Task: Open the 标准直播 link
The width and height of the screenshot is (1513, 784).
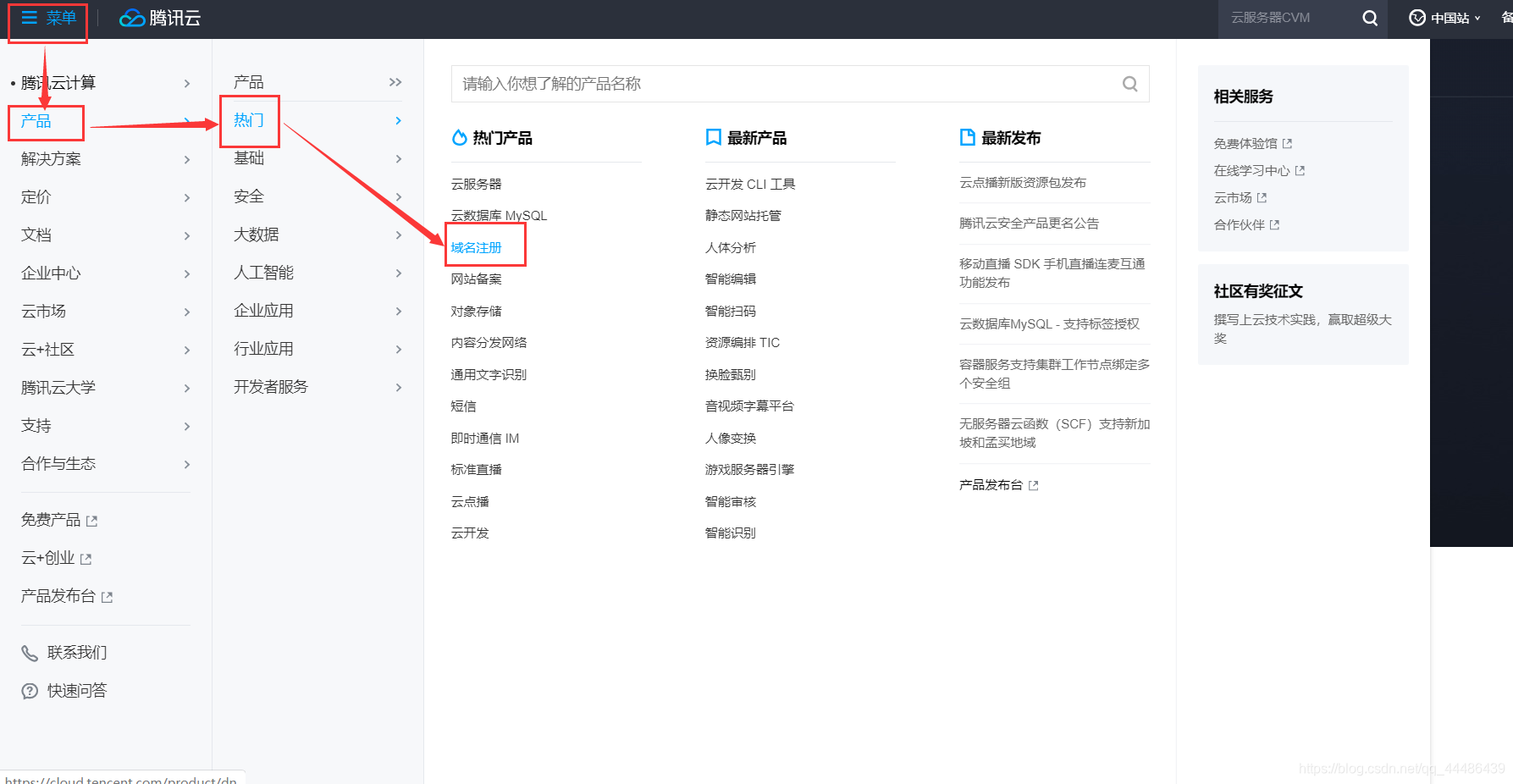Action: coord(476,470)
